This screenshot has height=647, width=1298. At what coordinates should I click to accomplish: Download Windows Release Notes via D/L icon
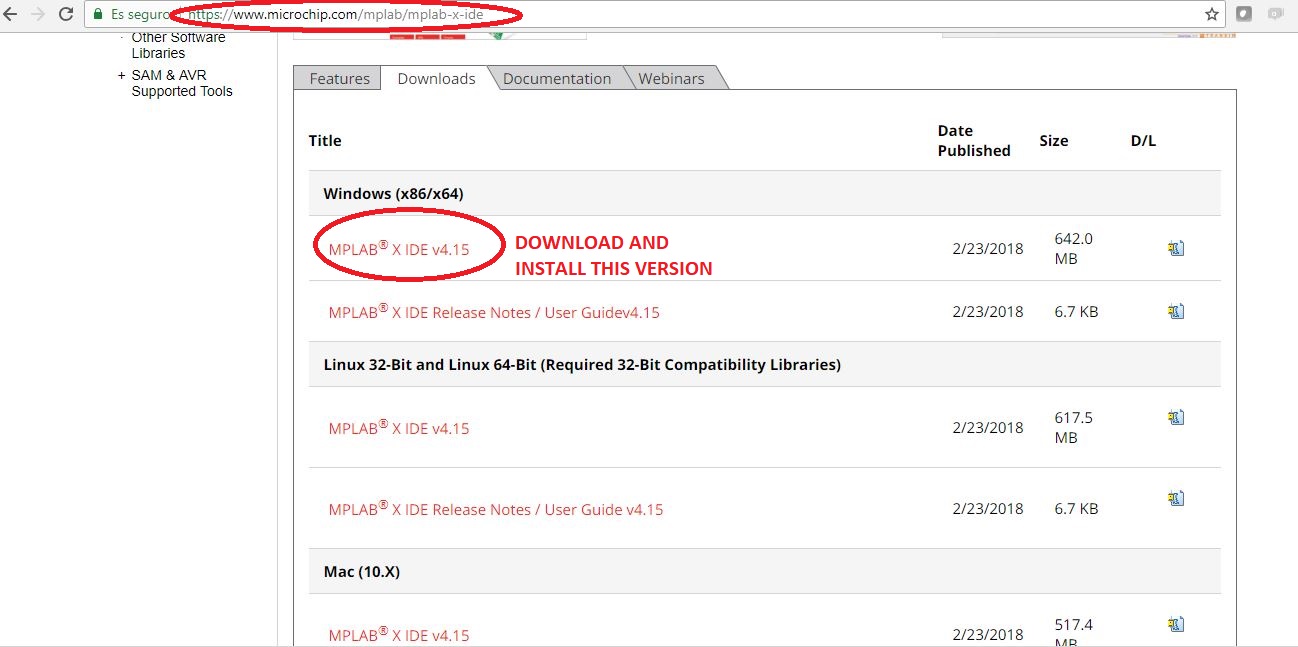coord(1176,311)
